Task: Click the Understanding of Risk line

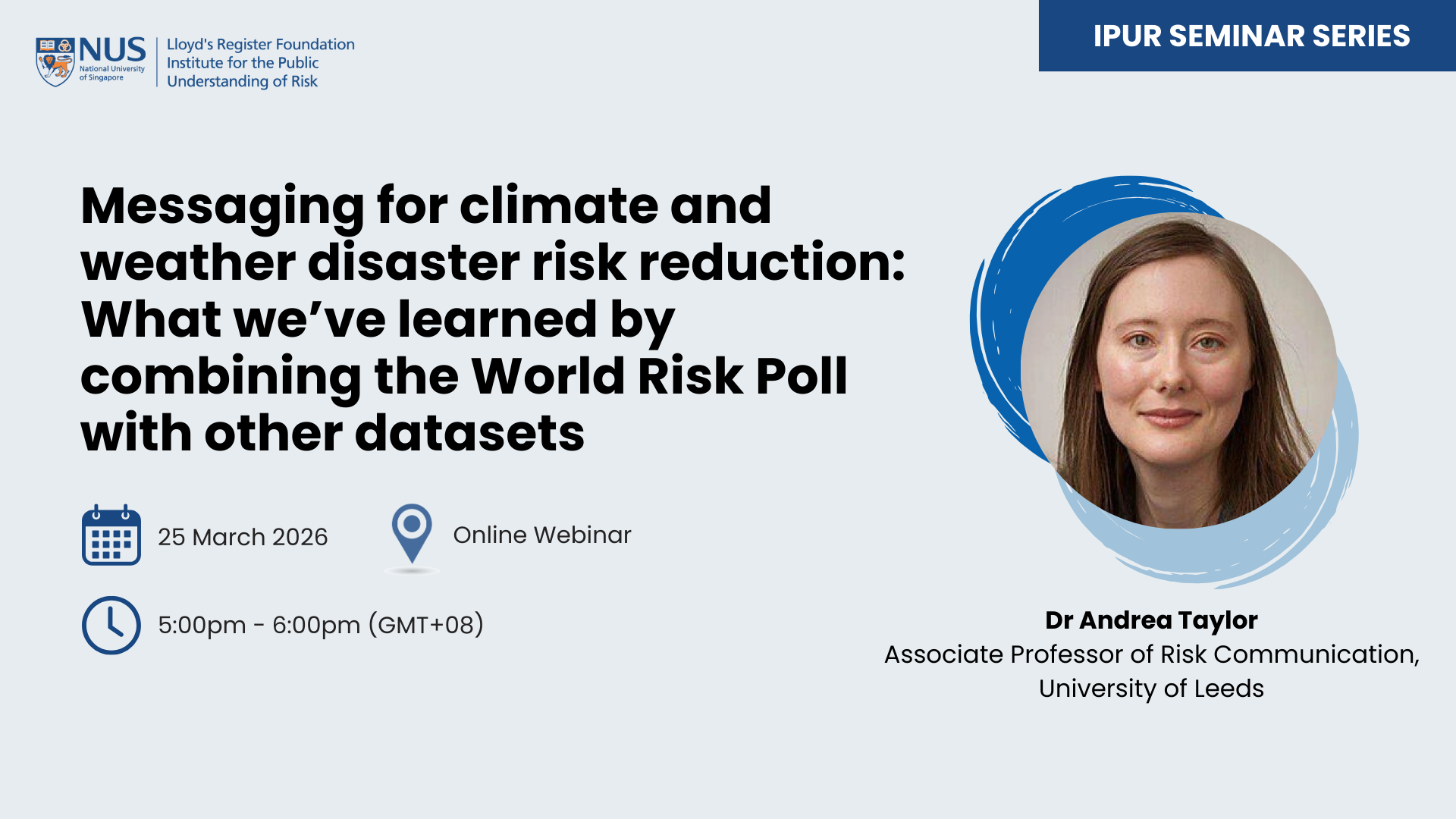Action: coord(242,81)
